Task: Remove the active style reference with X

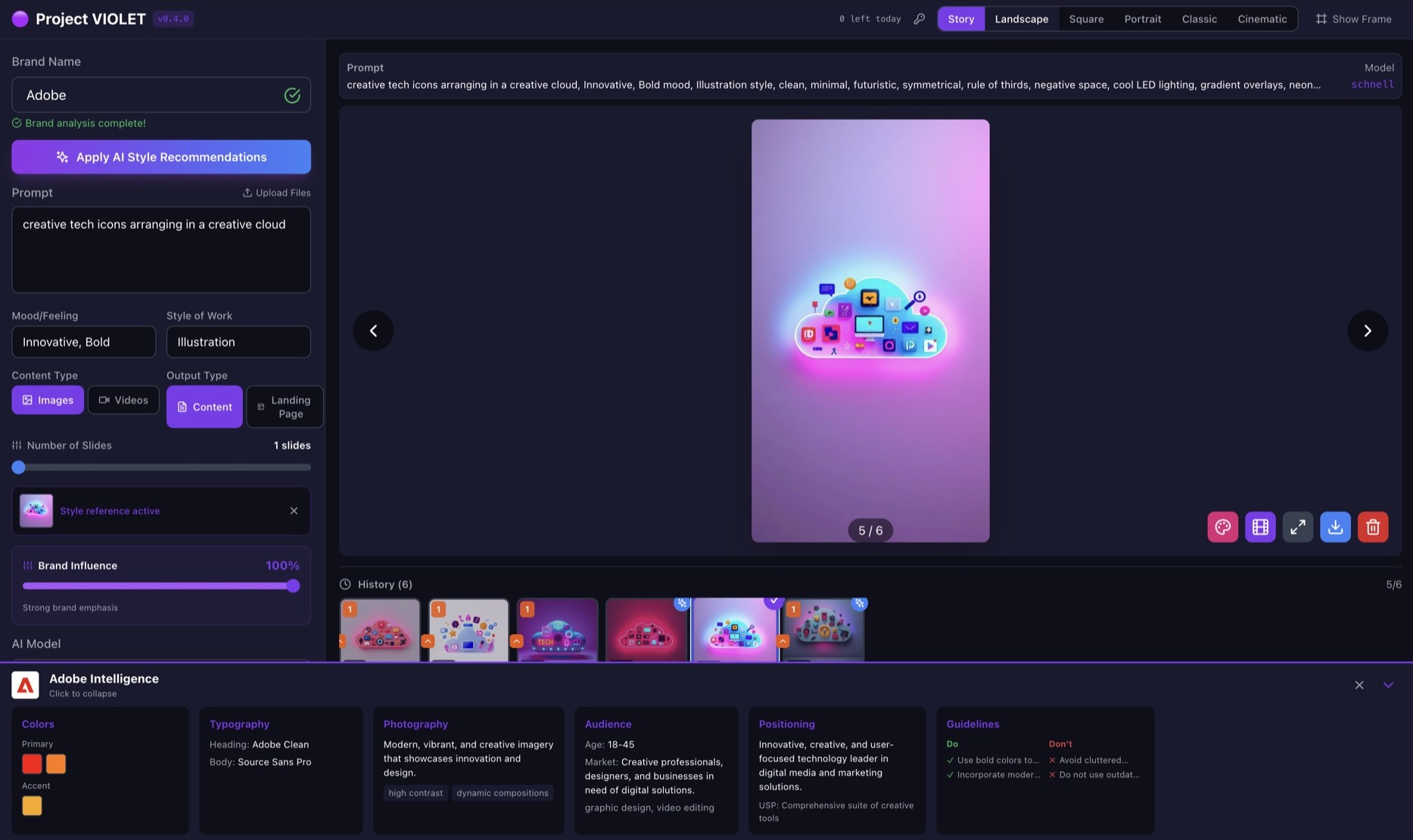Action: coord(294,511)
